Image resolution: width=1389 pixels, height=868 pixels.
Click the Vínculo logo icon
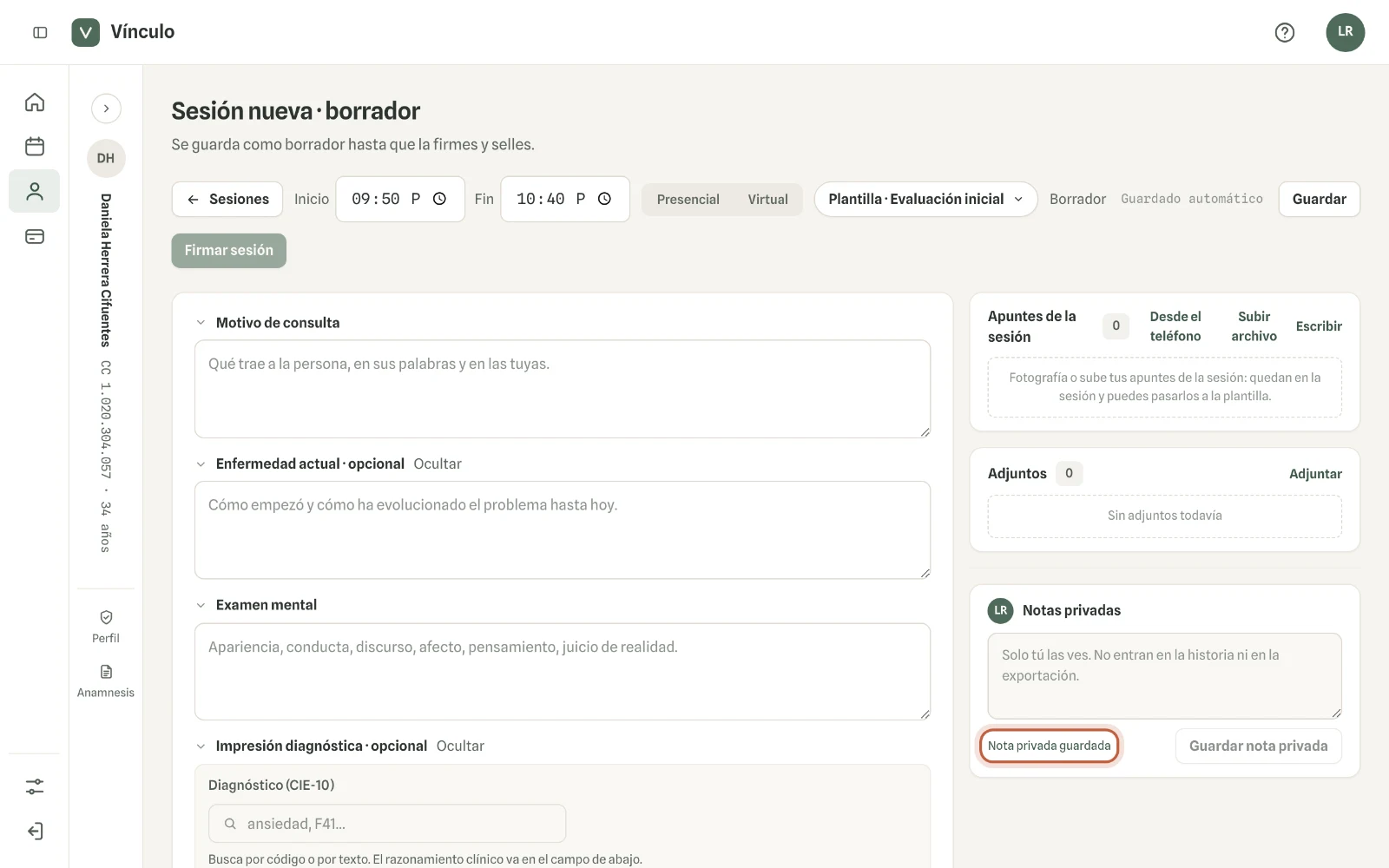pos(85,32)
